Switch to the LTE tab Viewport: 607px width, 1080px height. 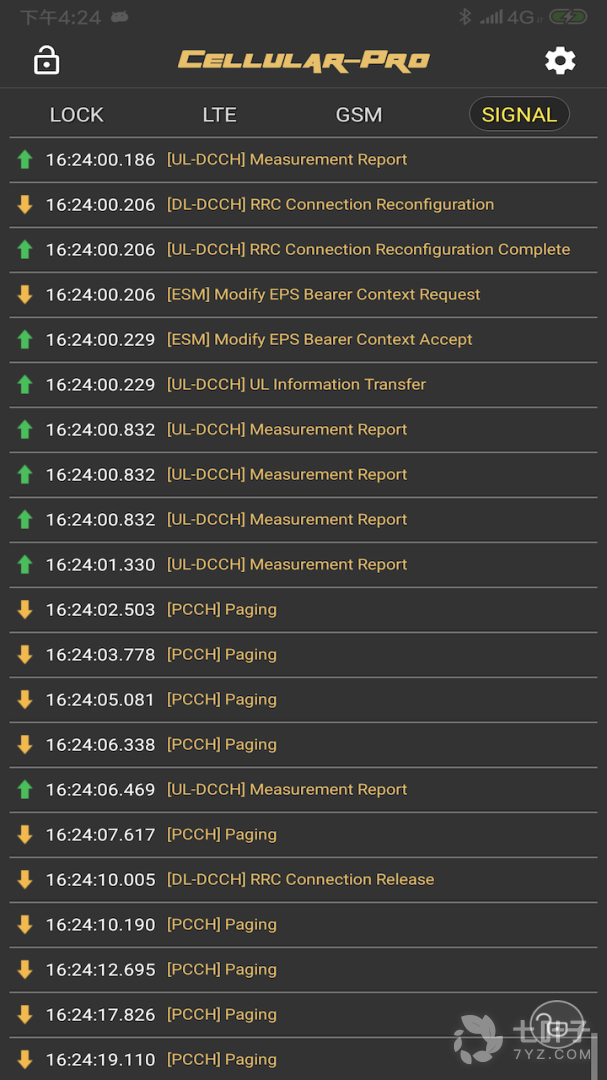point(219,115)
